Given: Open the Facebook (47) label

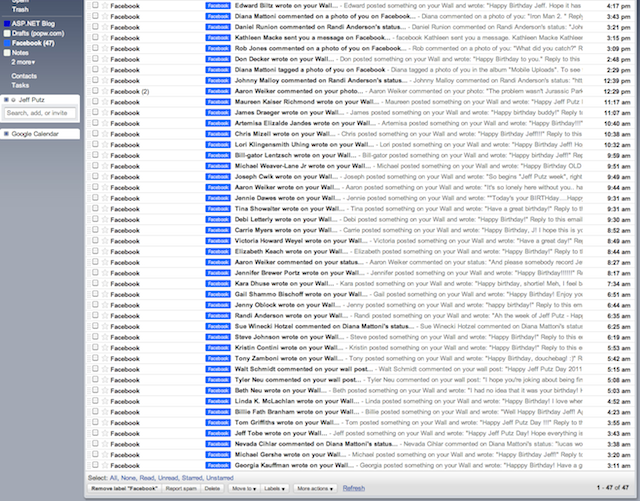Looking at the screenshot, I should click(33, 43).
